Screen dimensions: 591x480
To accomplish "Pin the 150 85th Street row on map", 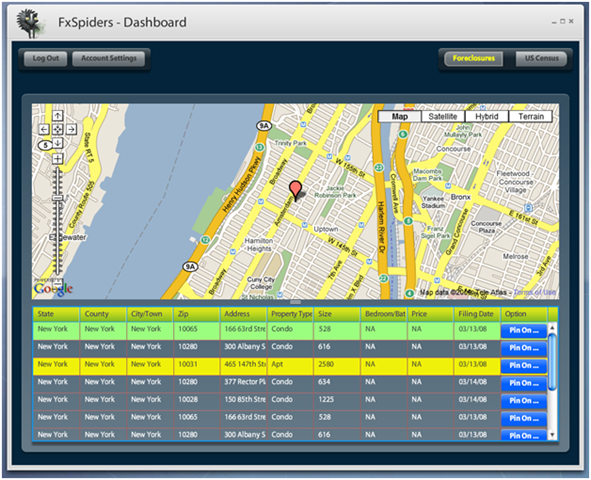I will click(x=524, y=401).
